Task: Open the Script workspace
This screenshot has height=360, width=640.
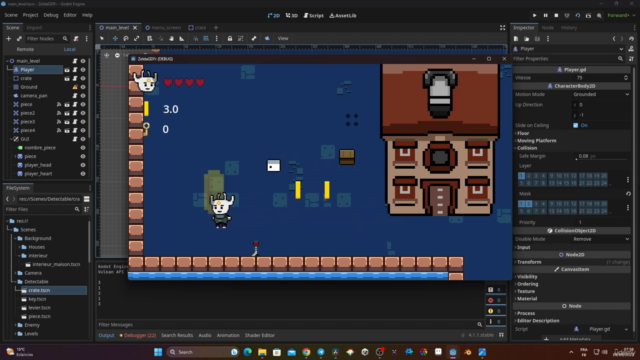Action: pyautogui.click(x=313, y=16)
